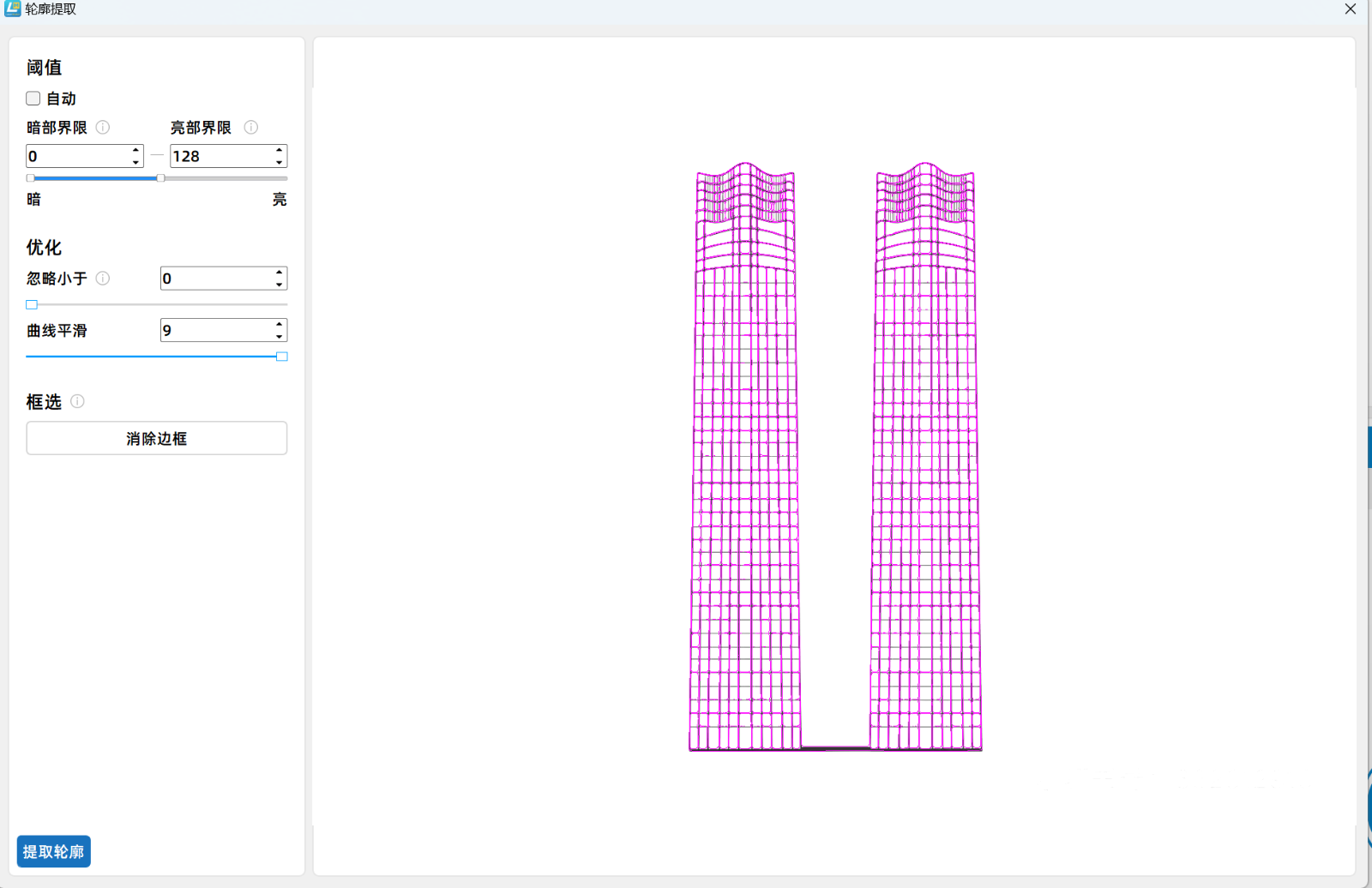Screen dimensions: 1372x888
Task: Decrease 暗部界限 value with down arrow
Action: point(135,162)
